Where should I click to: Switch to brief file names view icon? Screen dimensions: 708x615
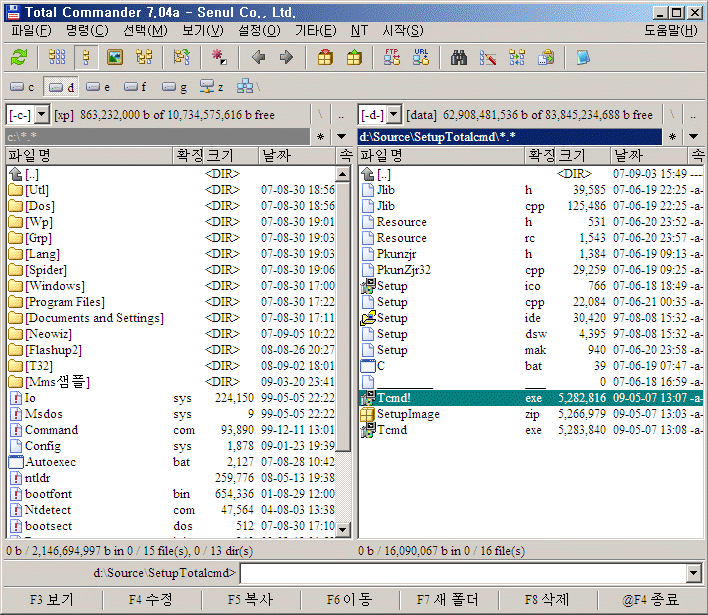(x=57, y=57)
